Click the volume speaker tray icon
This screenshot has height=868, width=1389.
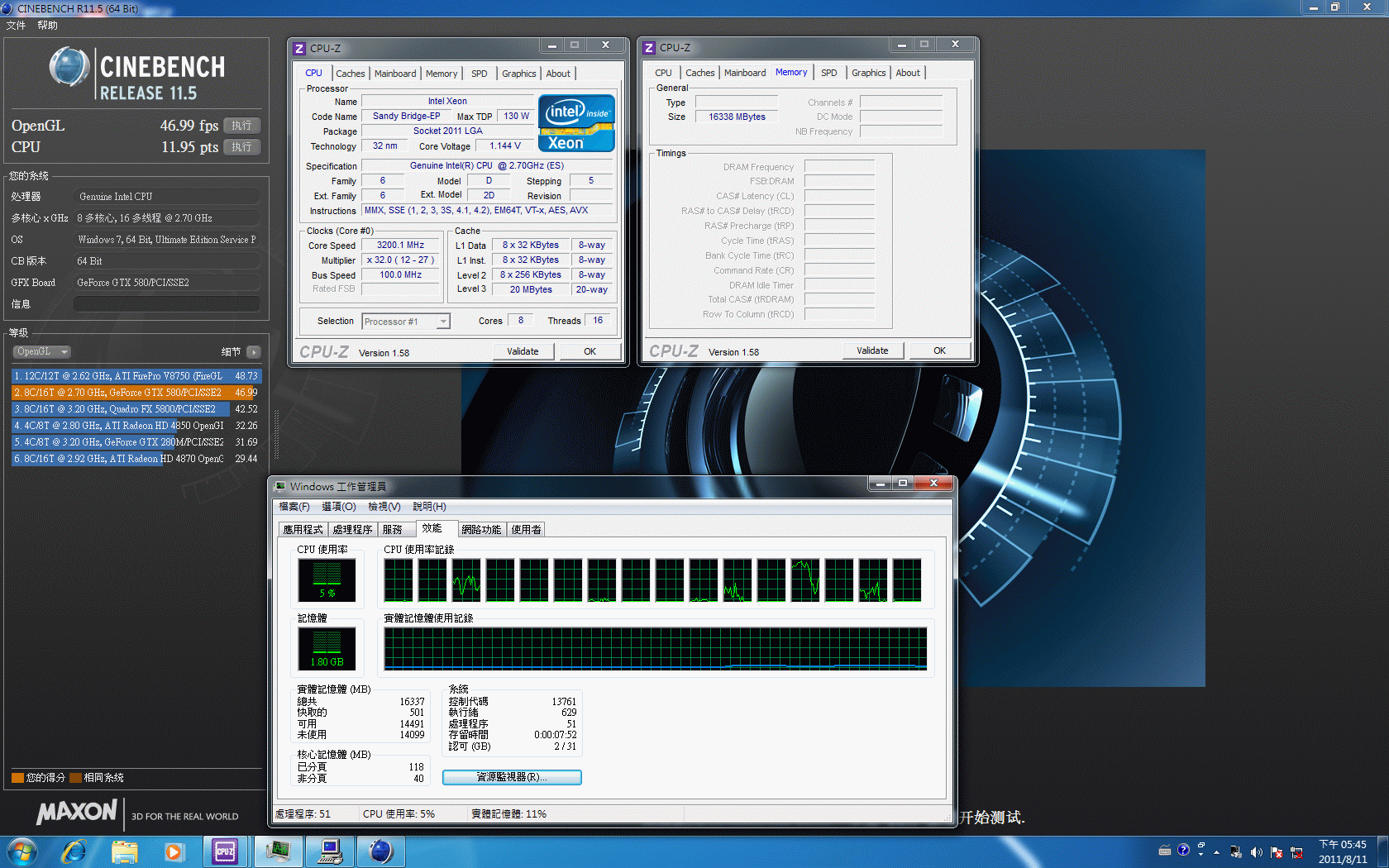pos(1256,851)
